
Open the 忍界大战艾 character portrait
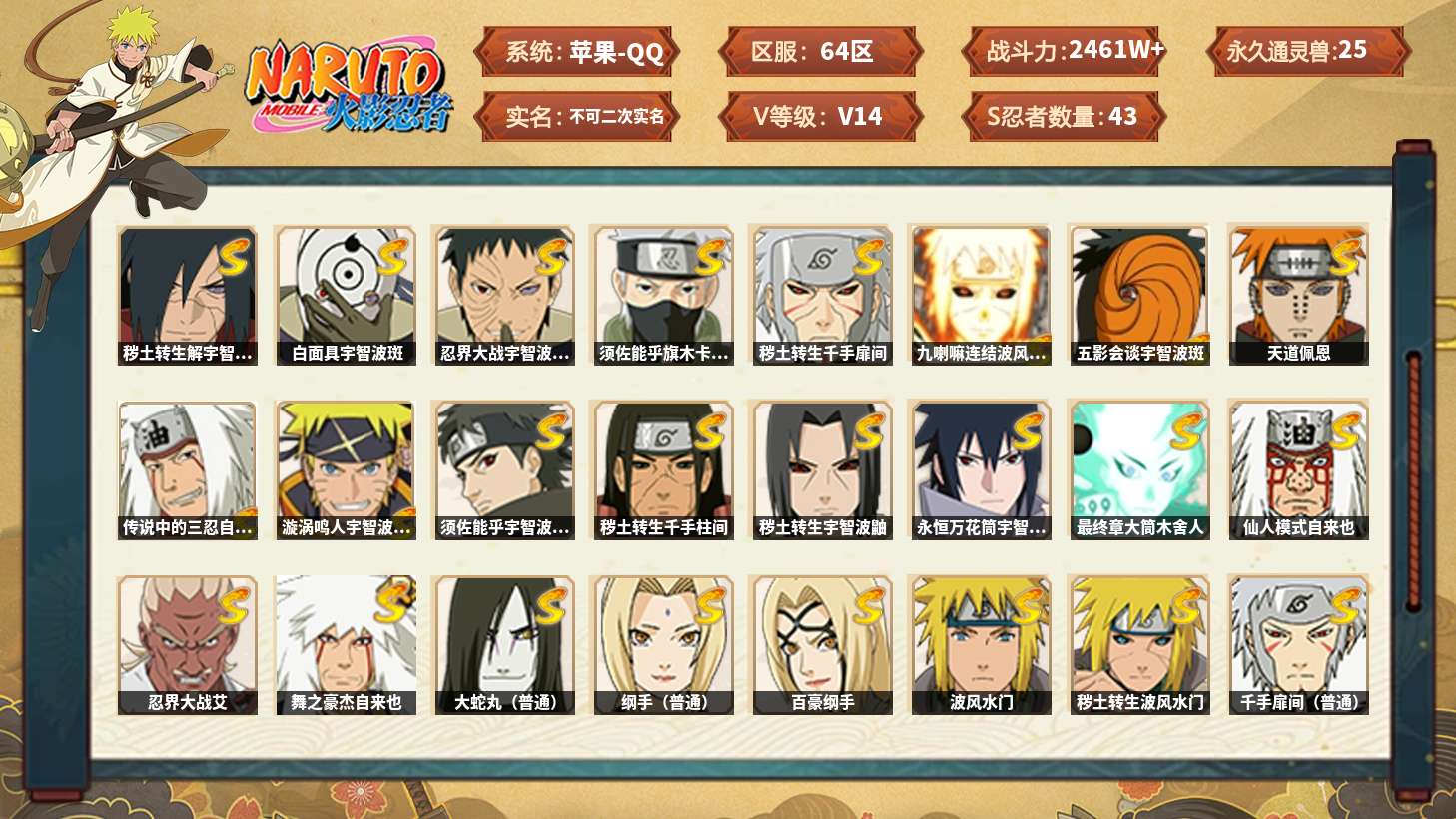point(188,645)
